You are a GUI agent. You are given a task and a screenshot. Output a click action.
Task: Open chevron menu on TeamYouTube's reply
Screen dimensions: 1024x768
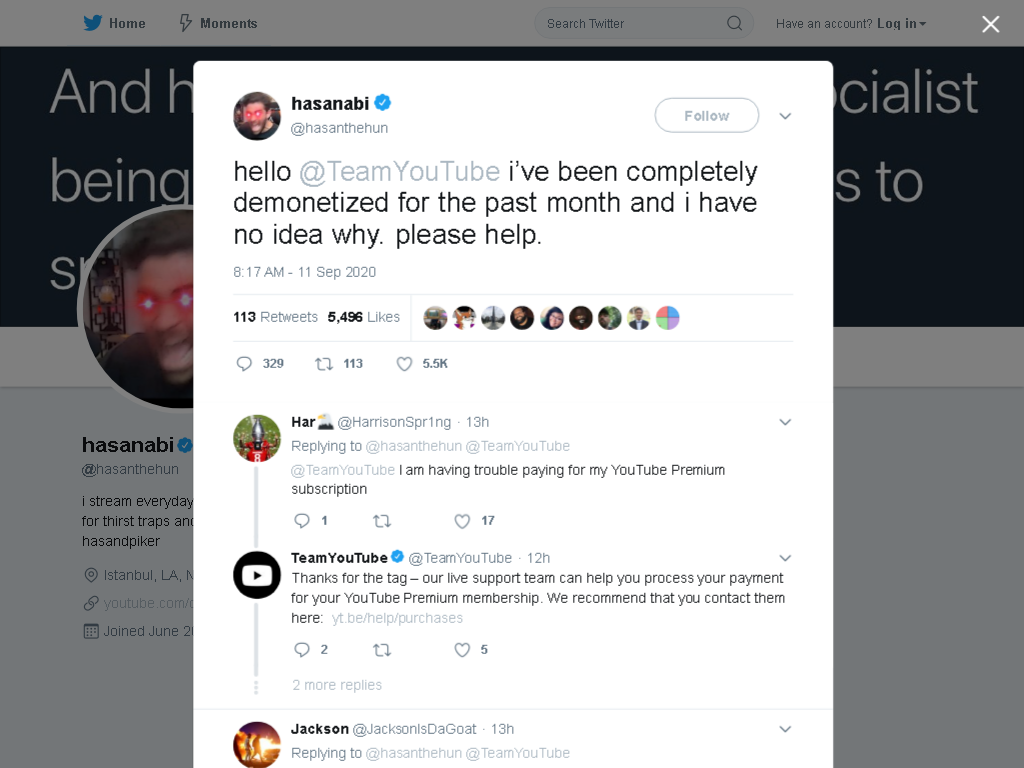[x=785, y=558]
